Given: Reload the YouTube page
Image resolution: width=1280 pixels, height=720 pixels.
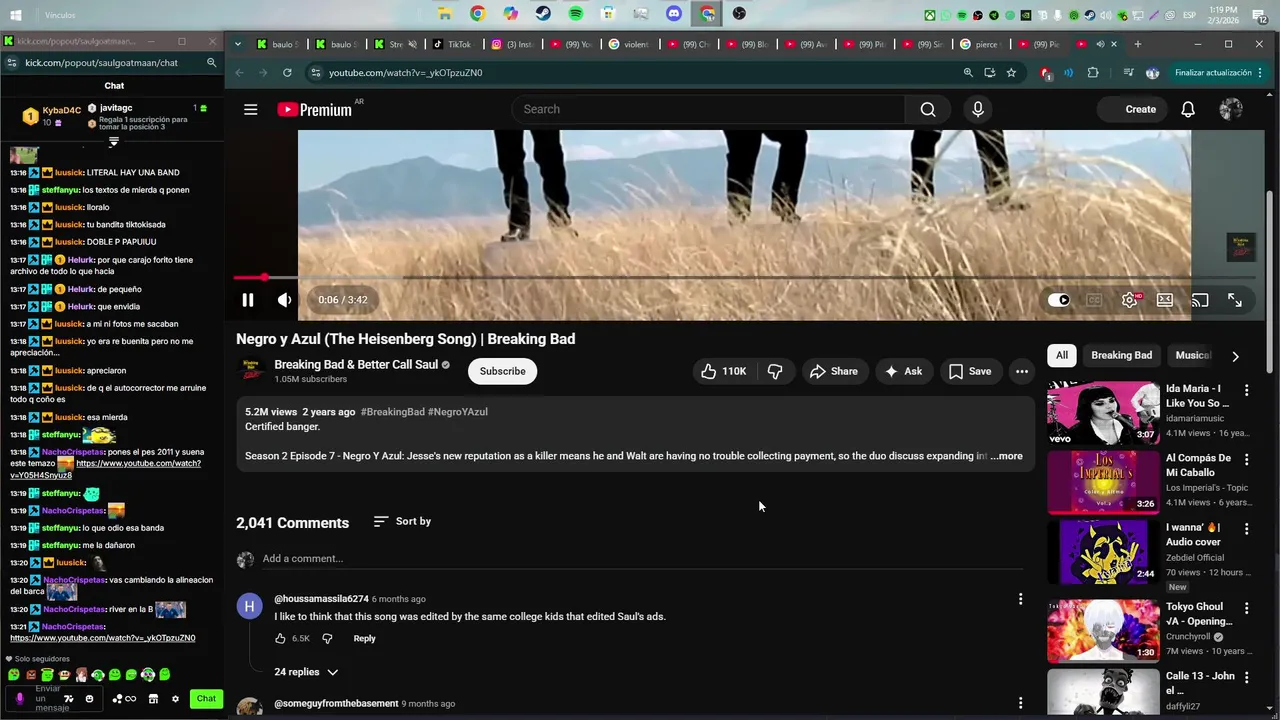Looking at the screenshot, I should [287, 73].
